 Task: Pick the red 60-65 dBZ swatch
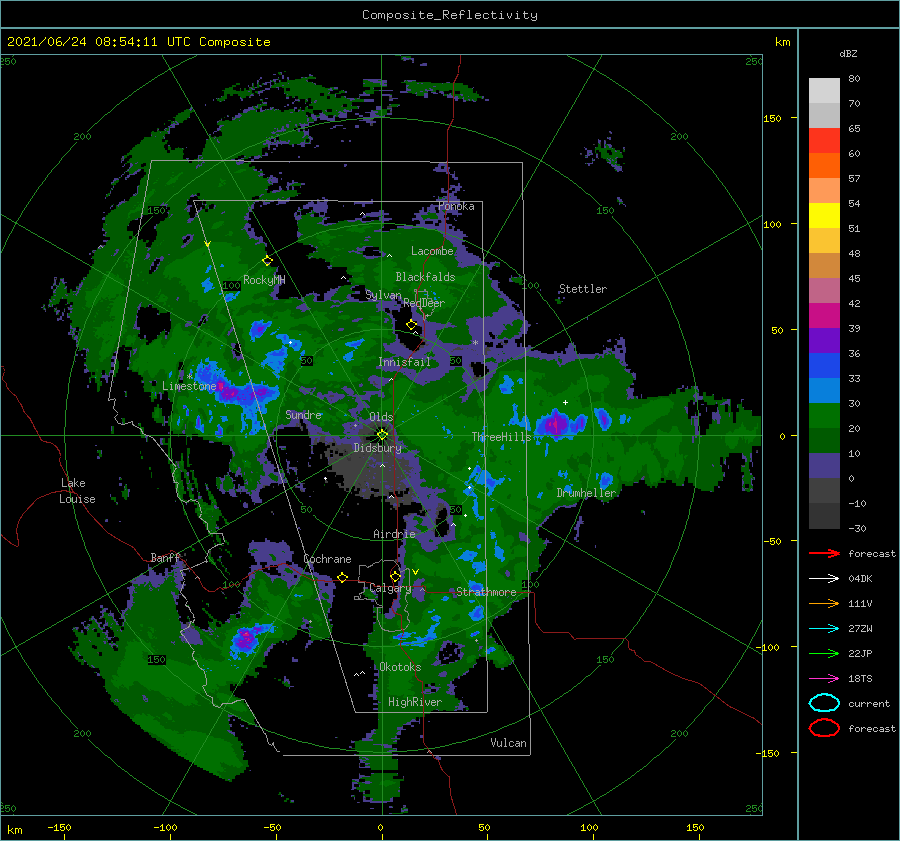tap(824, 141)
